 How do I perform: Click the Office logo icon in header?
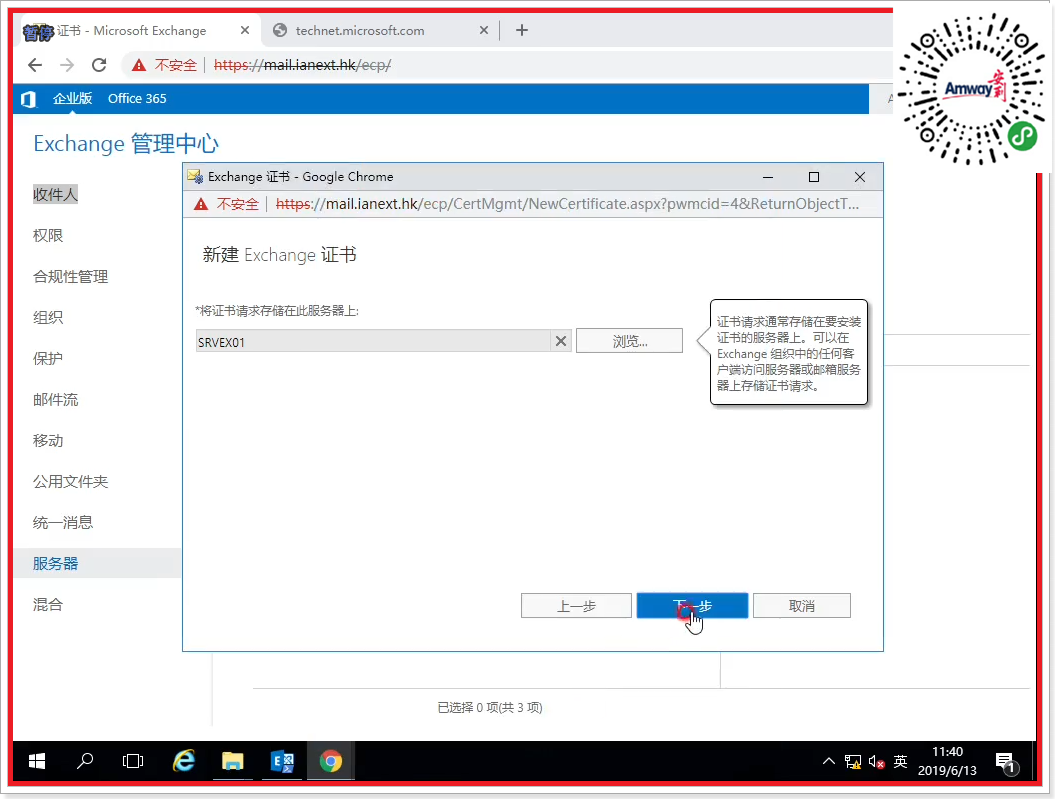click(28, 99)
